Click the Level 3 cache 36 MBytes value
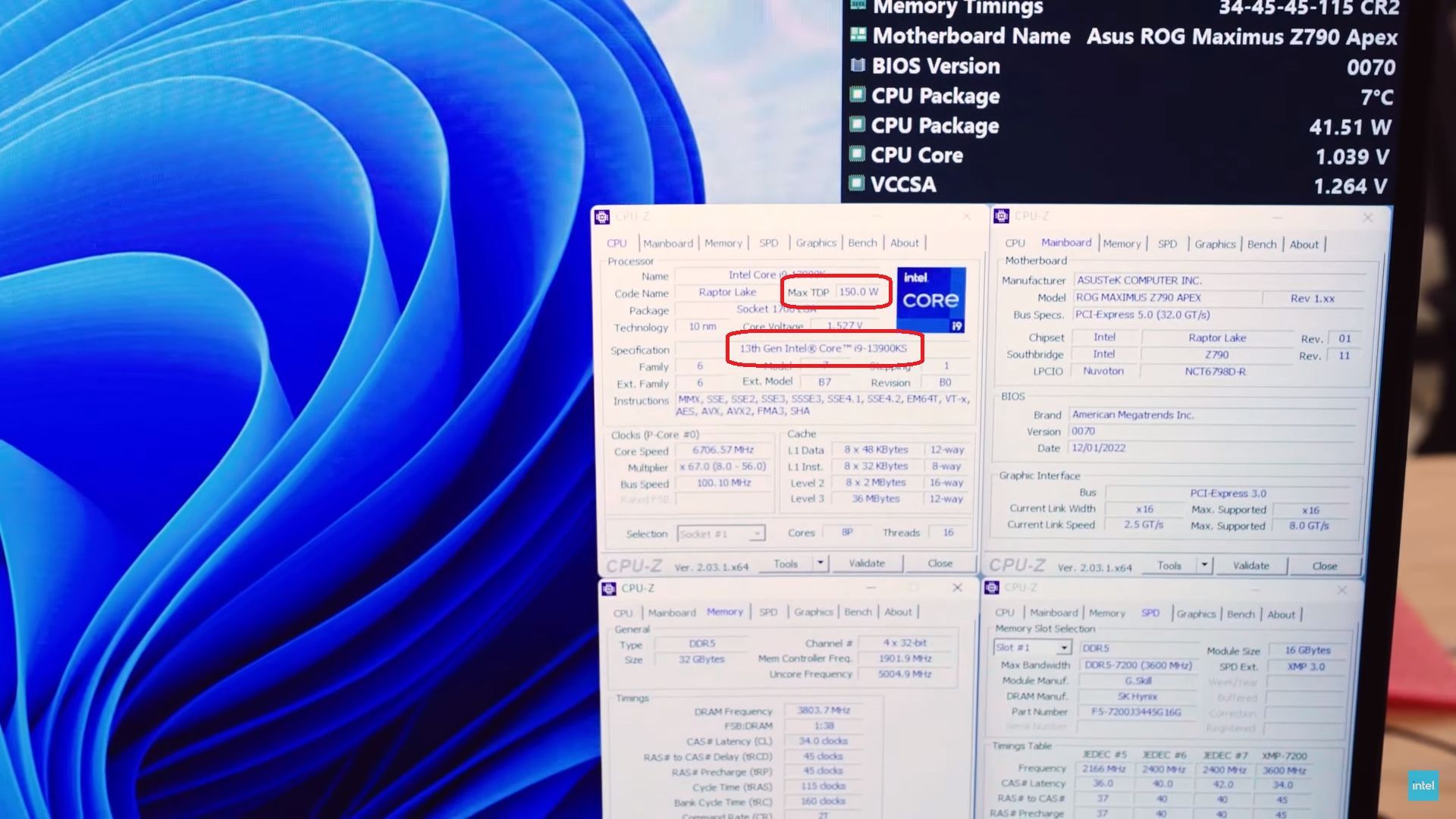The height and width of the screenshot is (819, 1456). click(875, 499)
